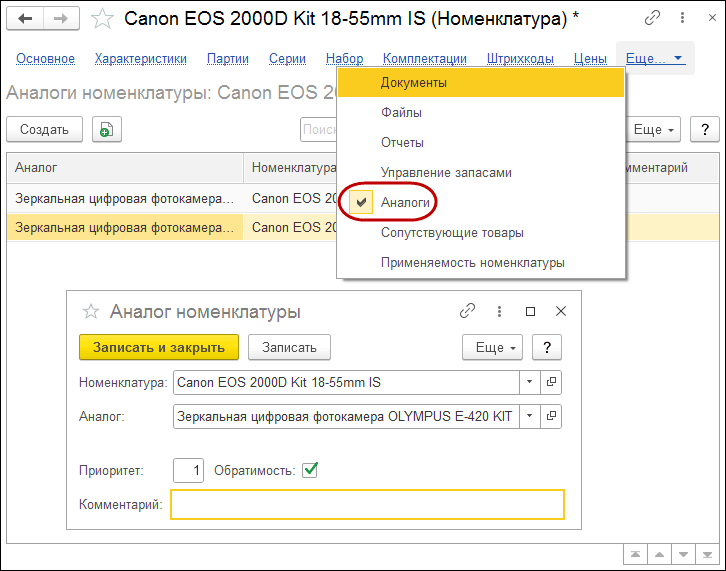
Task: Choose Сопутствующие товары menu entry
Action: [481, 232]
